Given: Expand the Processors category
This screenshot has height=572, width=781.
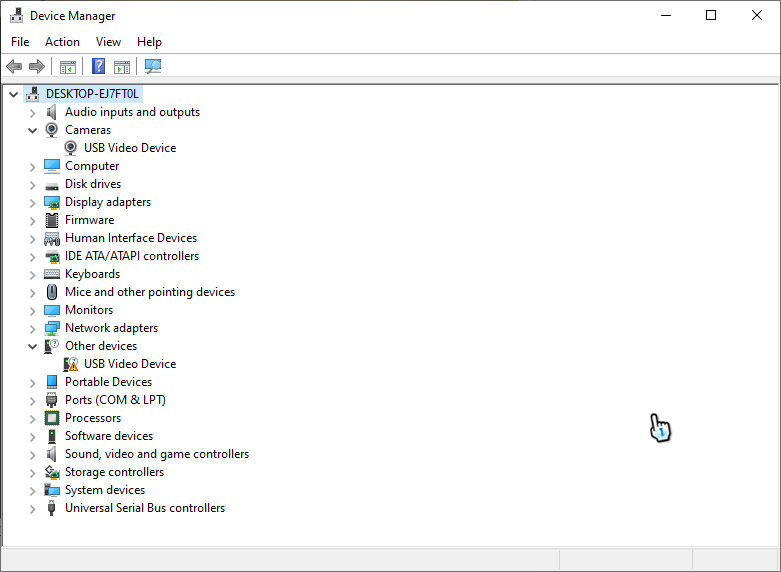Looking at the screenshot, I should click(32, 419).
